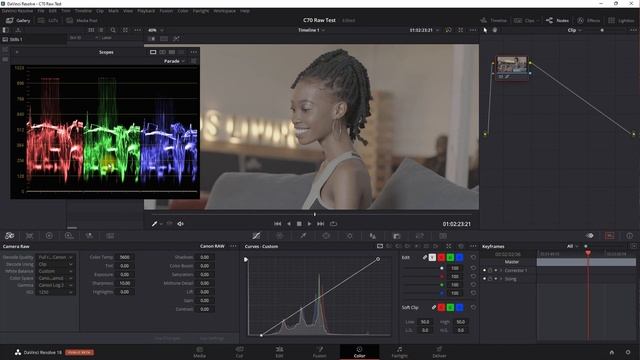Open the Qualifier eyedropper palette
The image size is (640, 360).
303,236
